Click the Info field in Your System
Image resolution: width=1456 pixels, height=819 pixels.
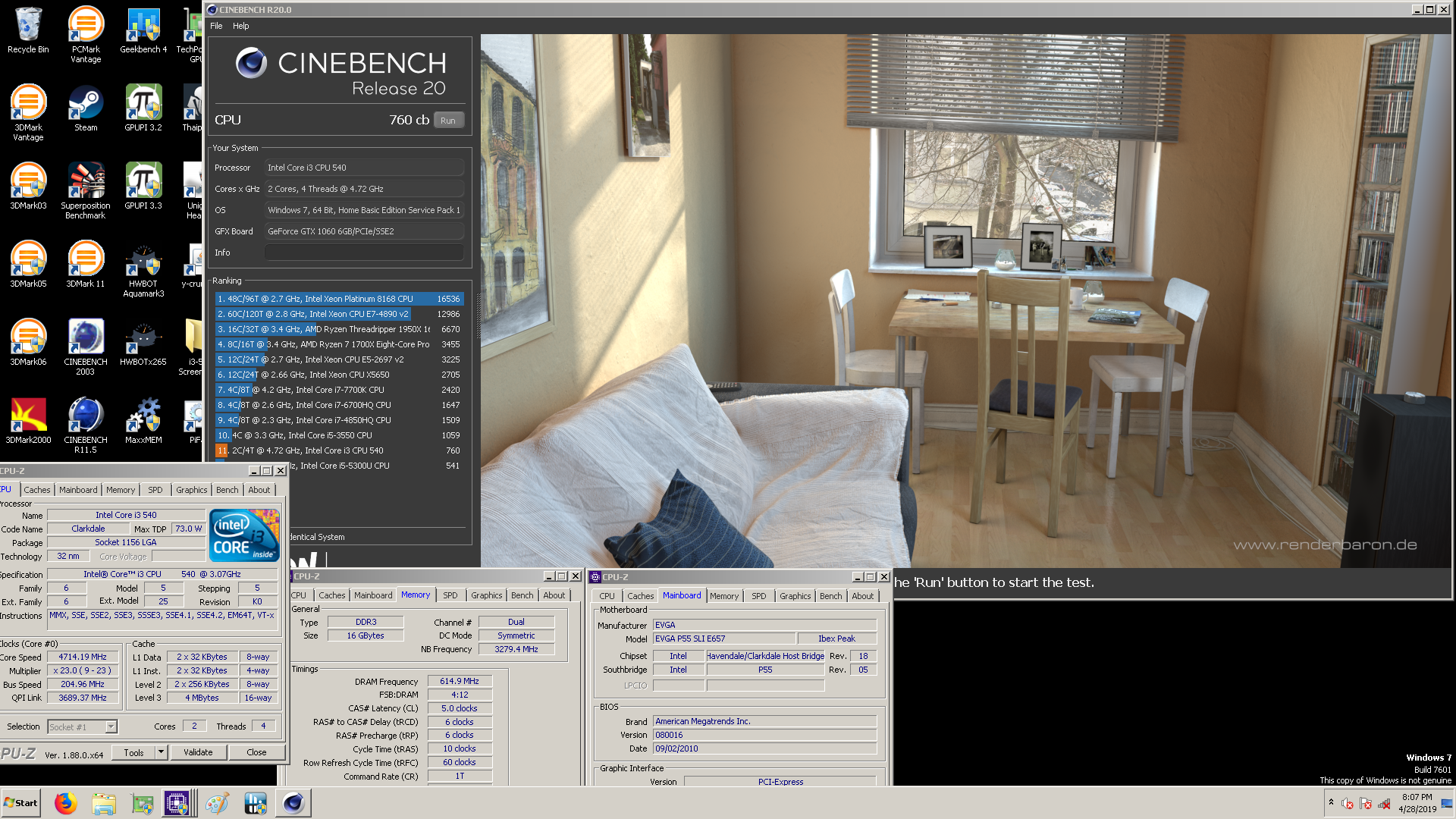[364, 253]
